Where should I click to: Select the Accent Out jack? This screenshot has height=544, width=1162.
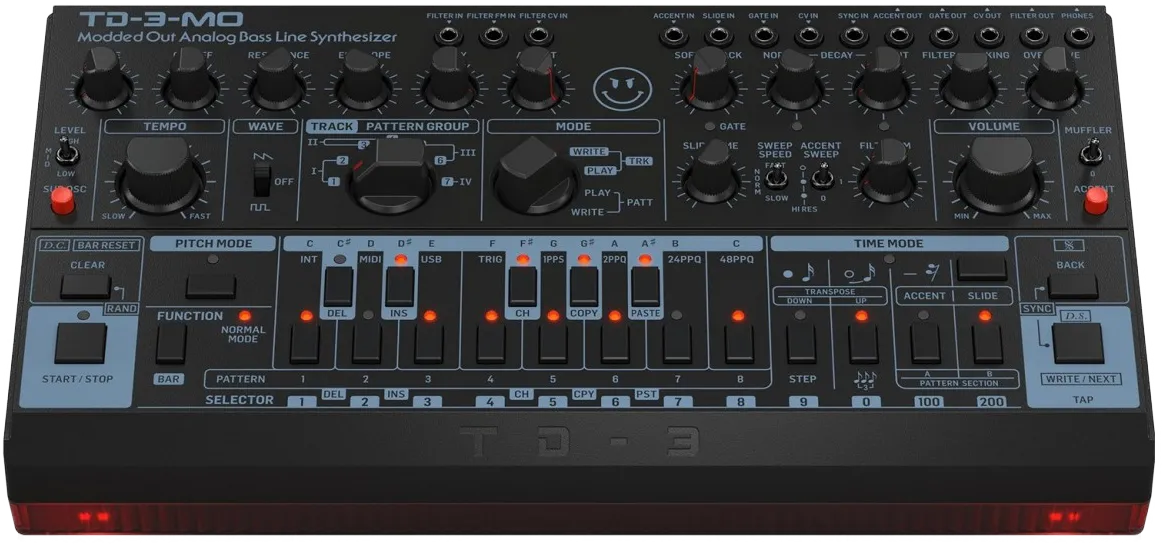tap(899, 34)
